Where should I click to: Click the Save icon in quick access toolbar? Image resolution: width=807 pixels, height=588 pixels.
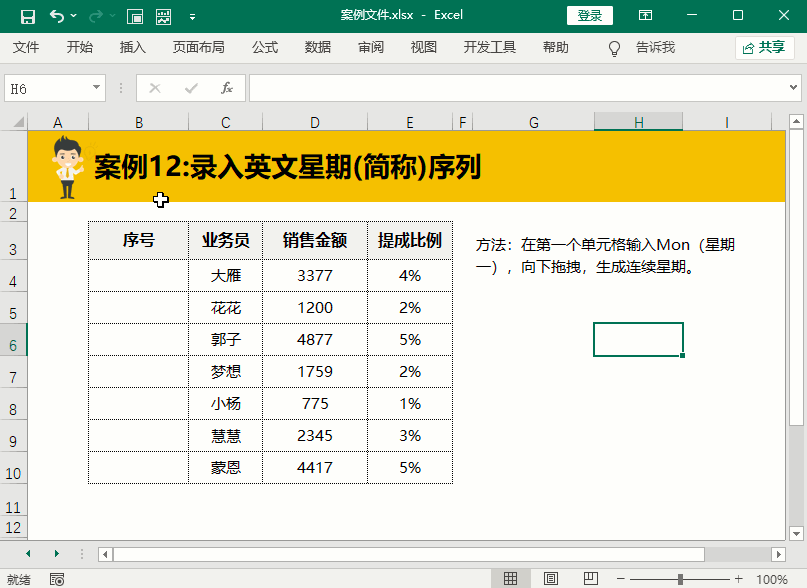click(27, 16)
